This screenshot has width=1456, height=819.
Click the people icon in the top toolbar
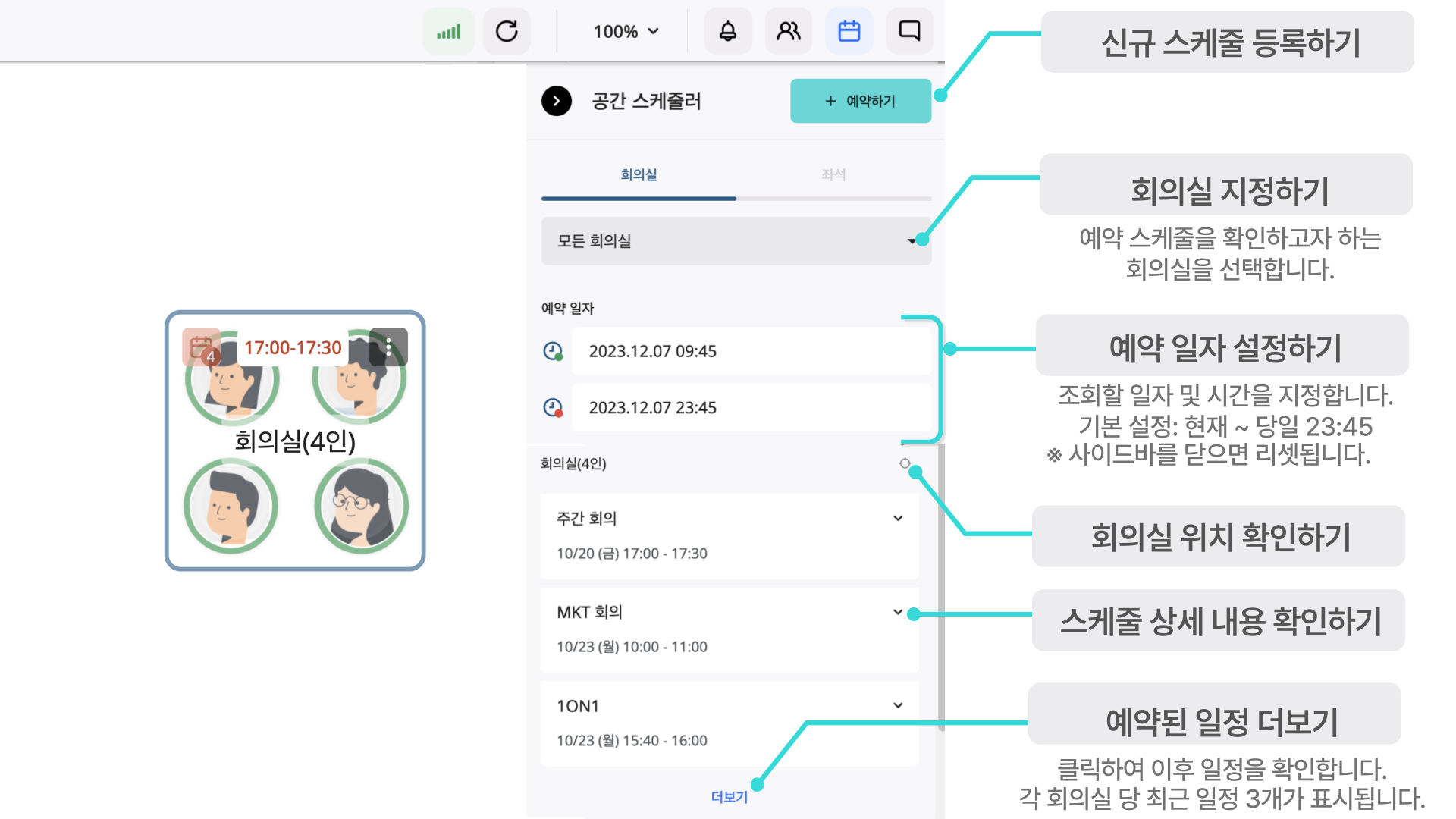tap(788, 31)
